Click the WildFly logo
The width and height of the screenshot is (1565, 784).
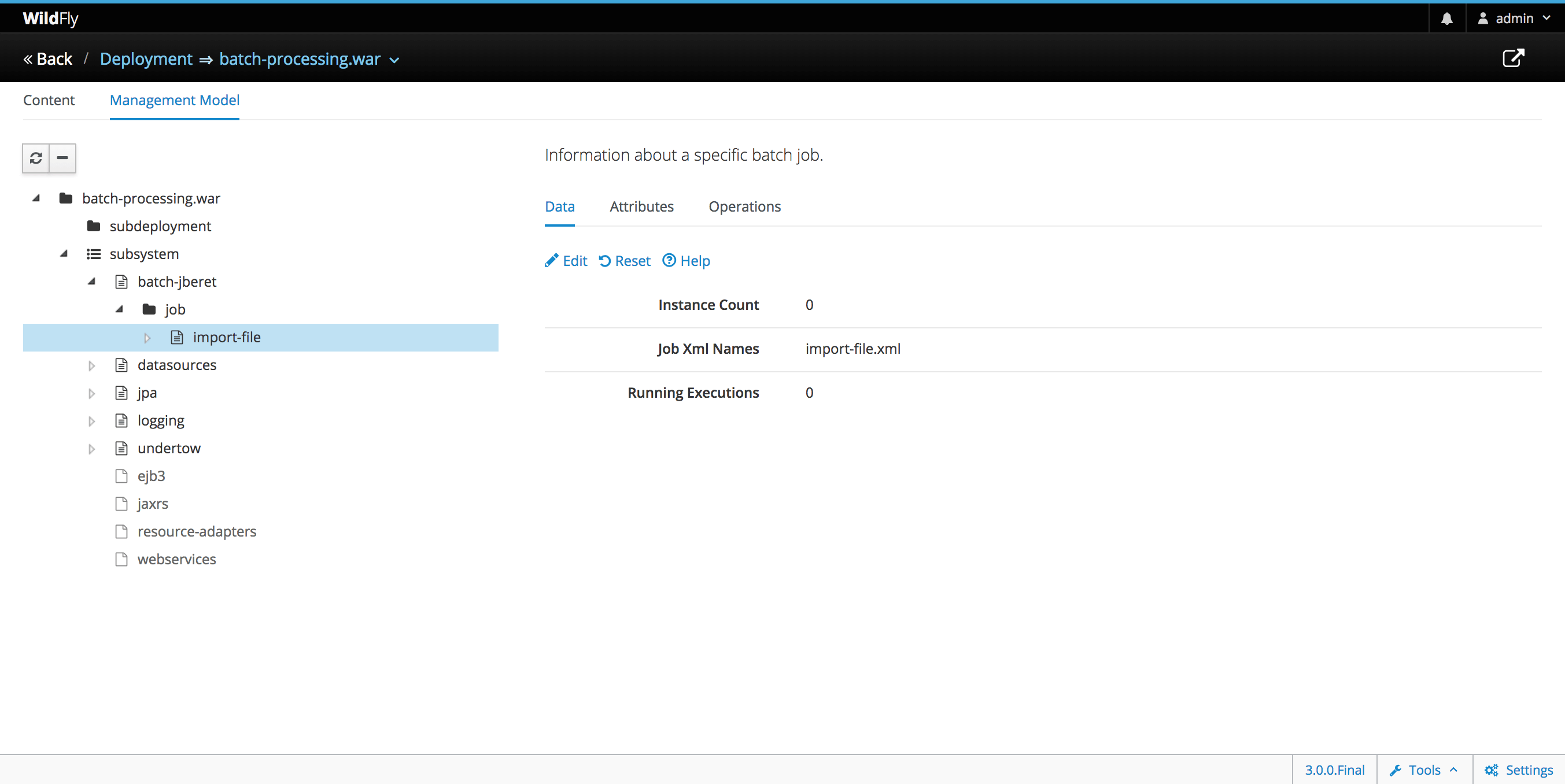pyautogui.click(x=50, y=19)
